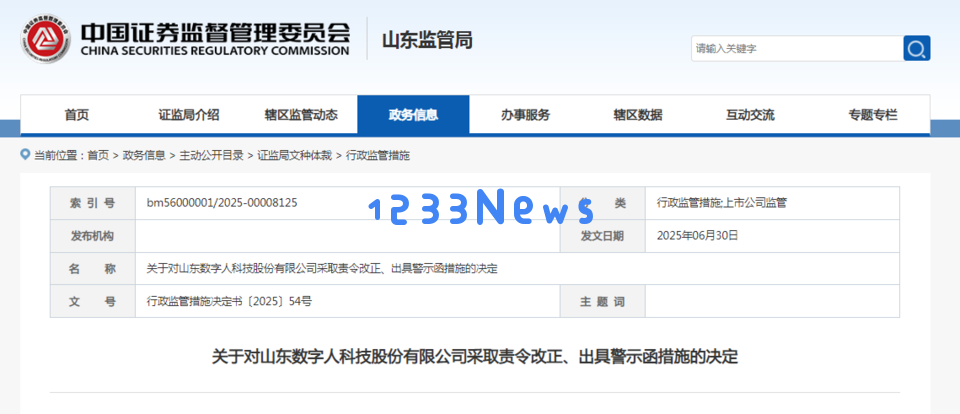Follow the 行政监管措施 breadcrumb link
Image resolution: width=960 pixels, height=414 pixels.
click(378, 156)
